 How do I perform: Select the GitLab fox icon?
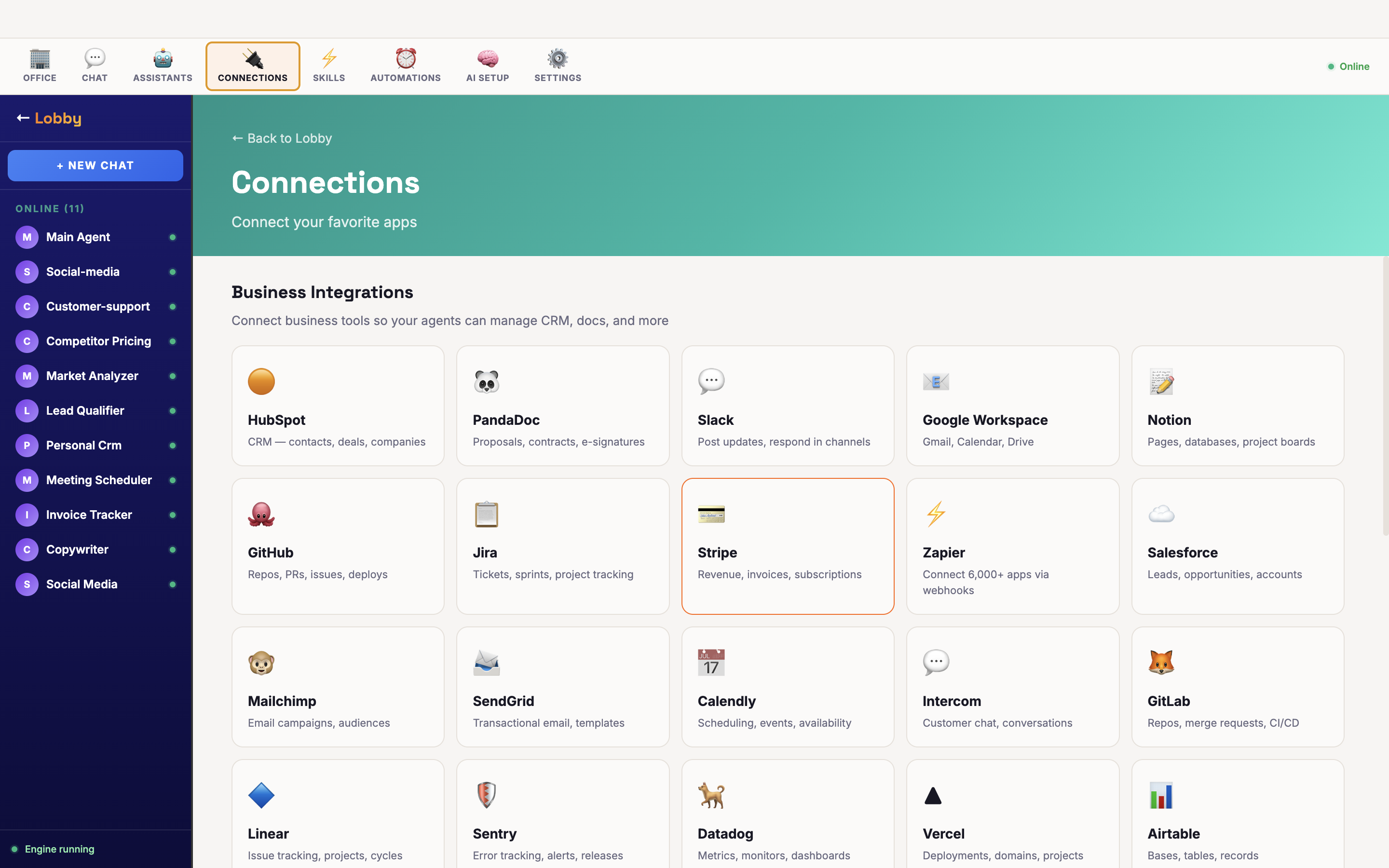coord(1161,662)
